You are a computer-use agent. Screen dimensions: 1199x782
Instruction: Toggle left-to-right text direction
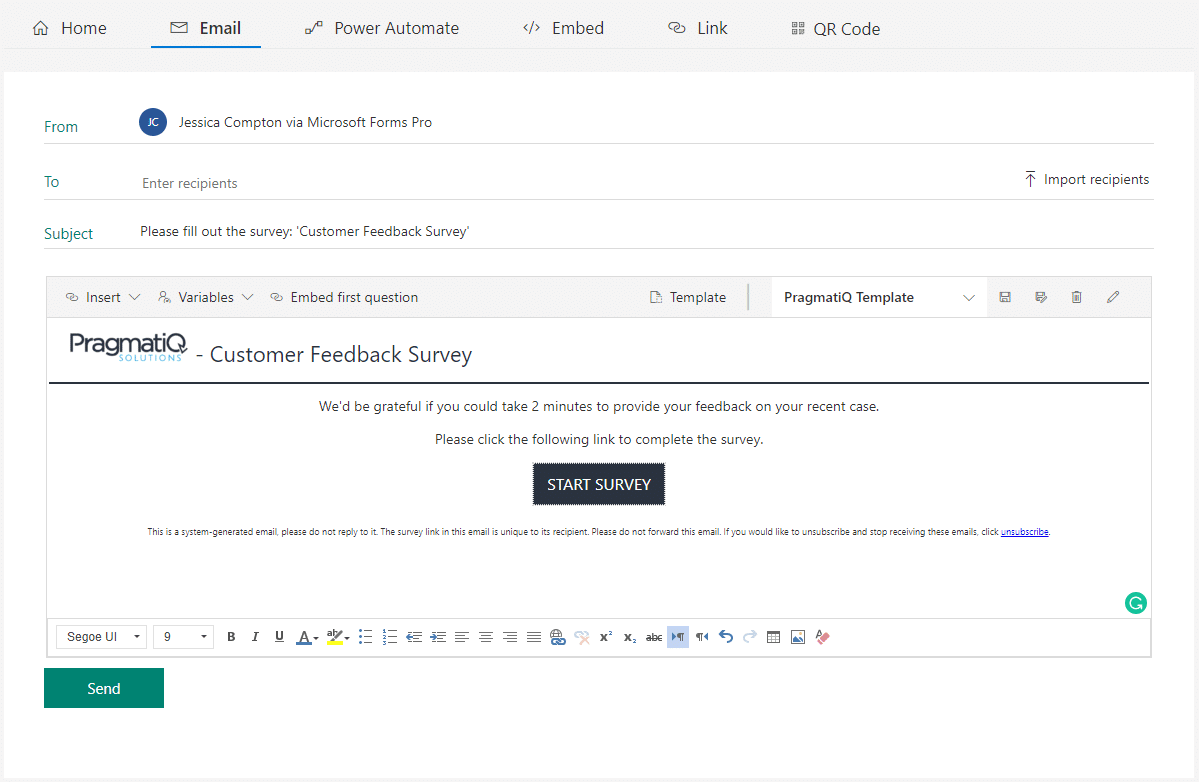tap(678, 637)
